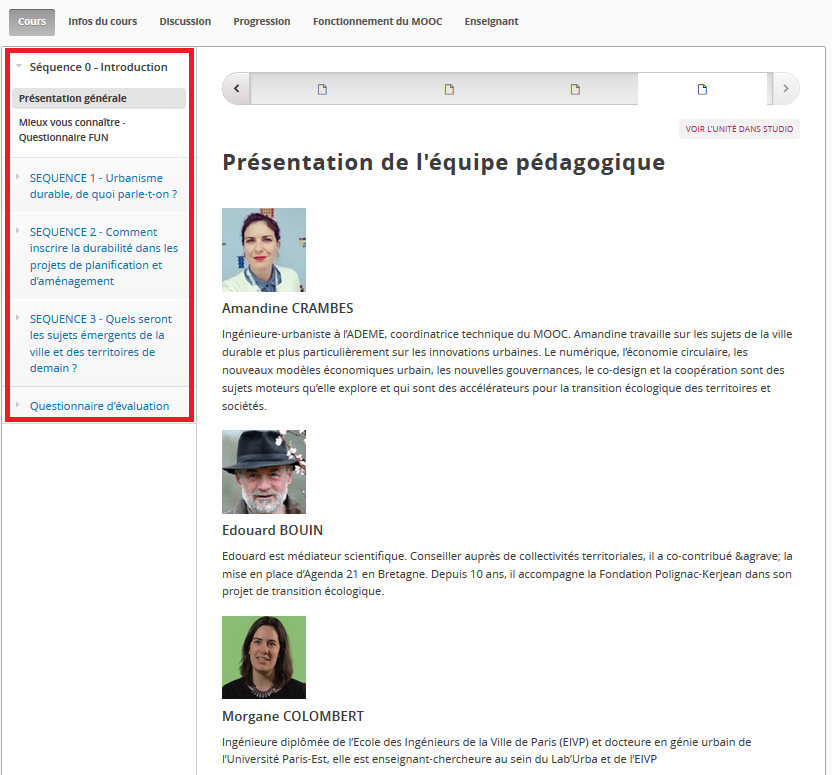Select Présentation générale subsection
This screenshot has height=775, width=832.
click(x=99, y=98)
